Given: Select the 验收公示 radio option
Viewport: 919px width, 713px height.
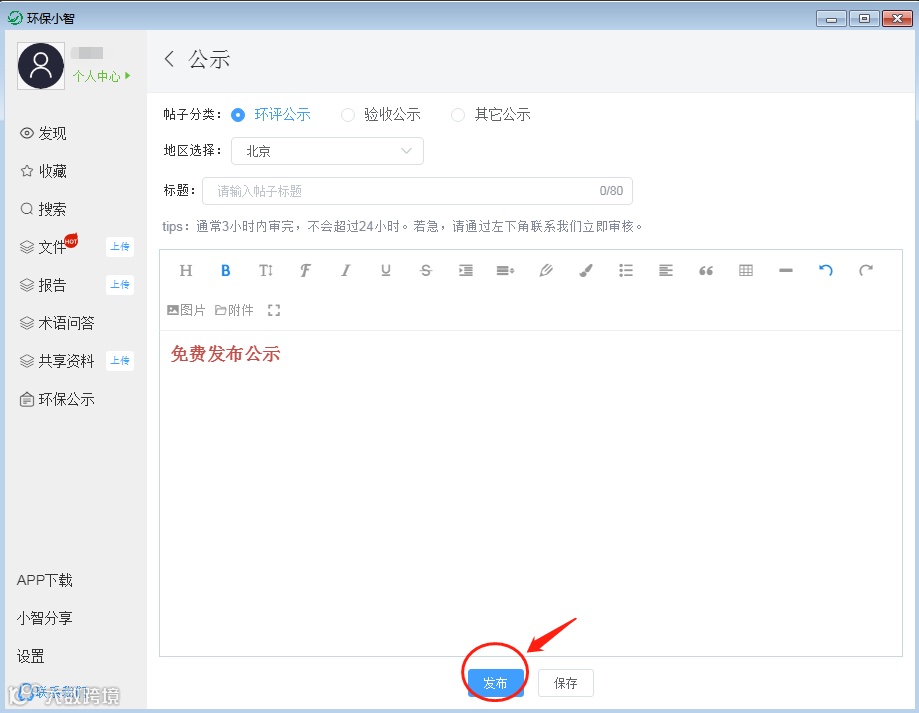Looking at the screenshot, I should [381, 115].
